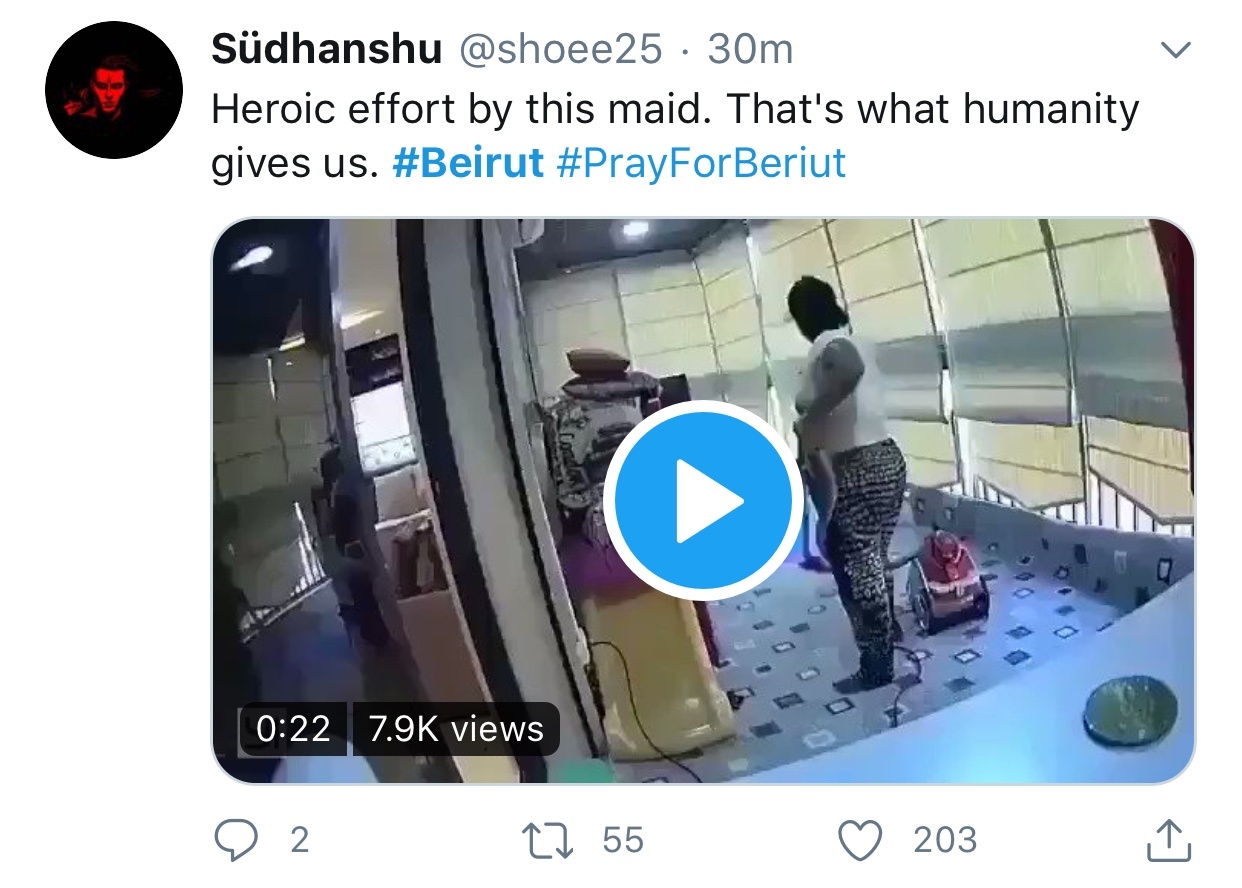
Task: Click the retweet count 55
Action: (623, 840)
